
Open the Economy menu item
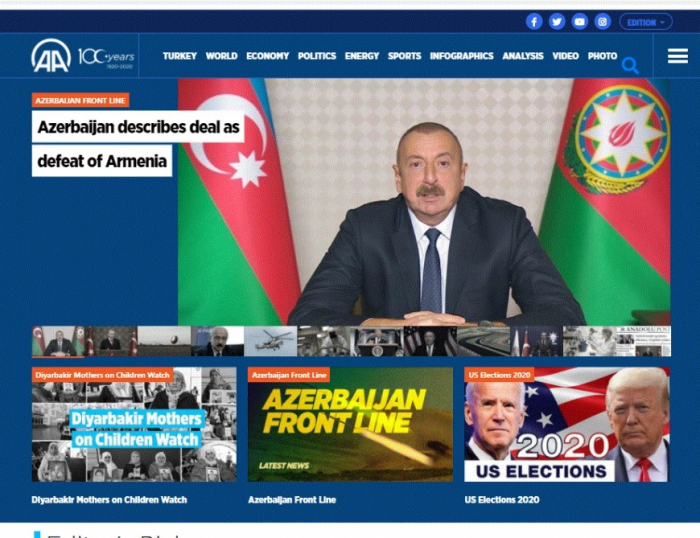coord(267,56)
